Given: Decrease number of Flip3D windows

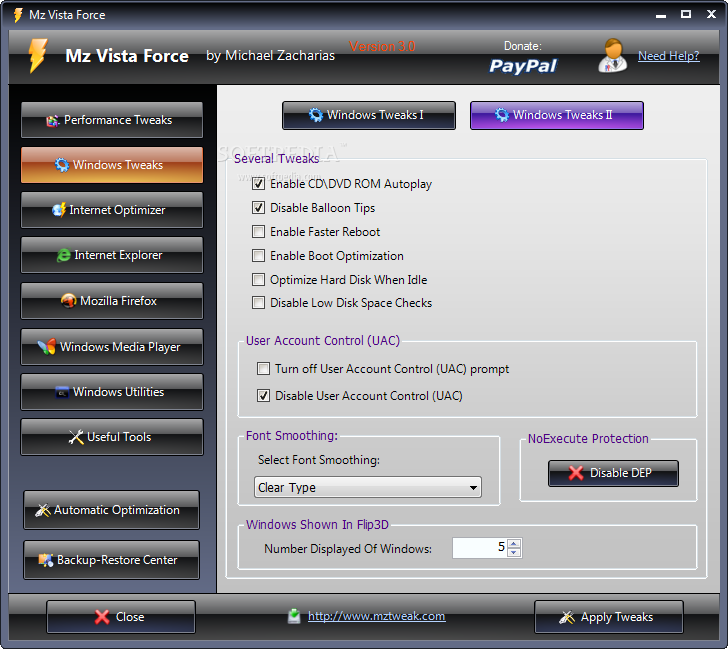Looking at the screenshot, I should [x=514, y=552].
